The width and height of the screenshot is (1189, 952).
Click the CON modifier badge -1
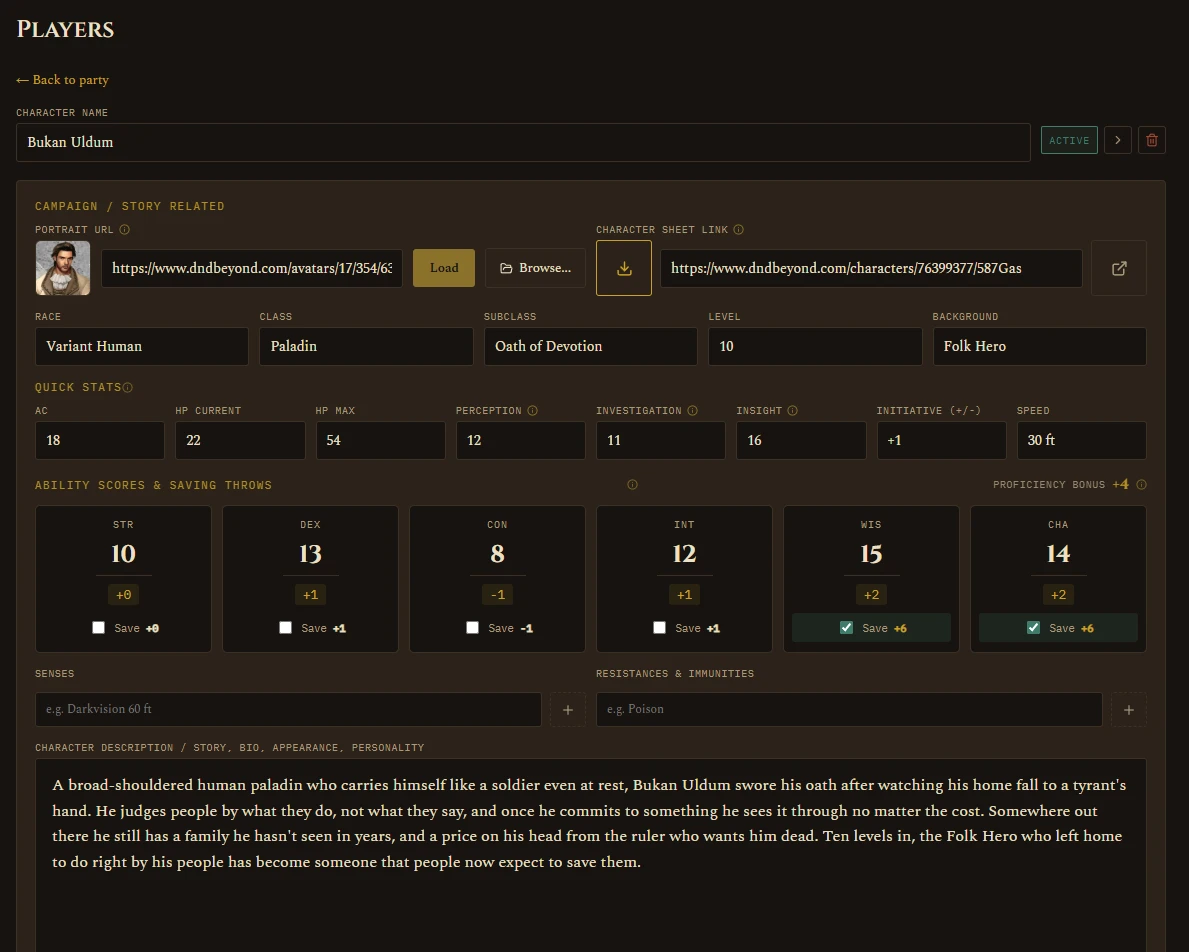(497, 595)
